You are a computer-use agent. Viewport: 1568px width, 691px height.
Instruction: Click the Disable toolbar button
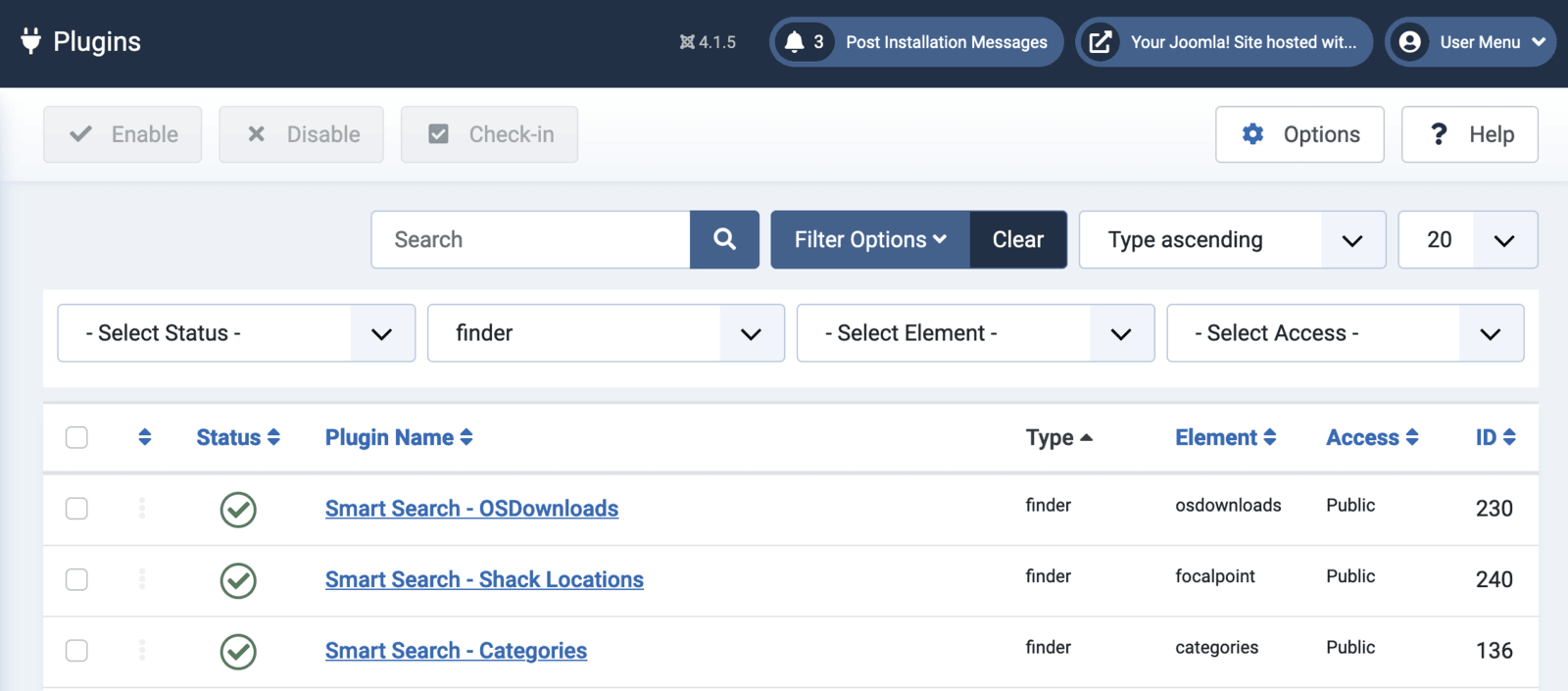click(x=301, y=134)
